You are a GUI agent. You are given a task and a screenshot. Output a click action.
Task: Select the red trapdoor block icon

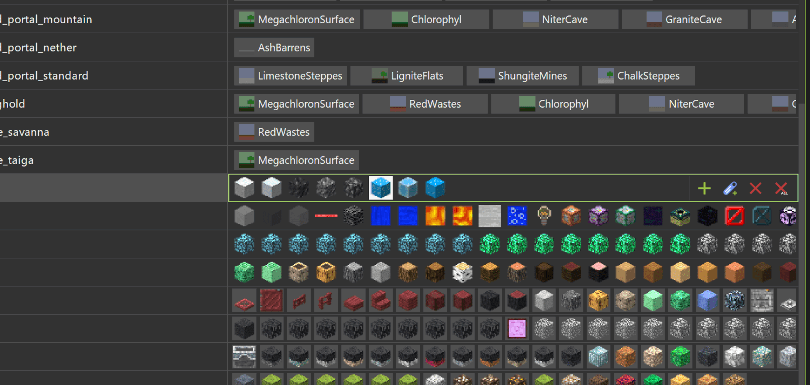272,300
